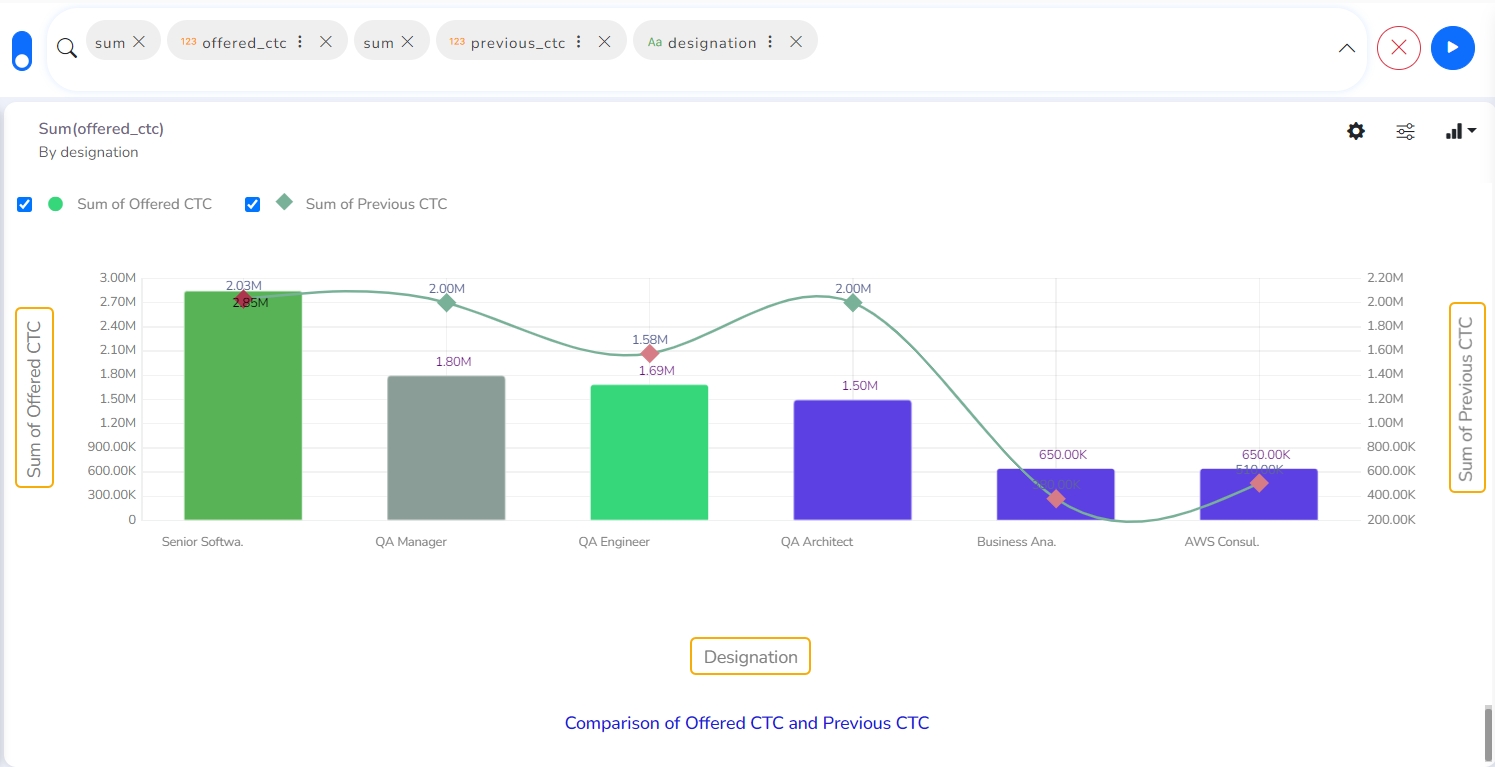This screenshot has height=767, width=1495.
Task: Click the Designation axis label button
Action: pyautogui.click(x=750, y=657)
